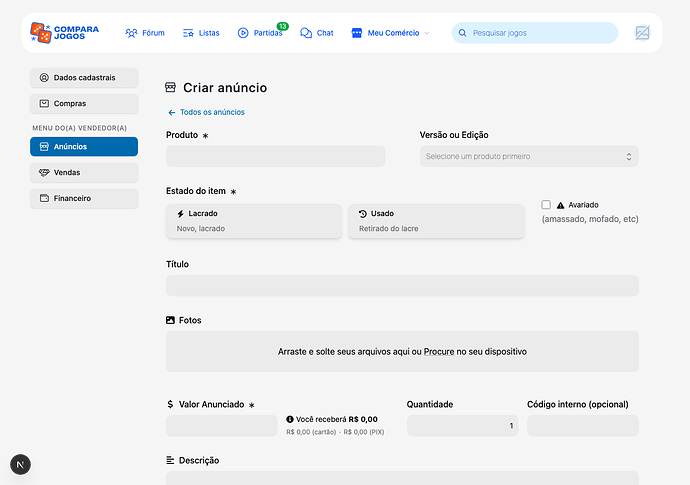Open Financeiro in vendor menu
Screen dimensions: 690x485
(84, 198)
